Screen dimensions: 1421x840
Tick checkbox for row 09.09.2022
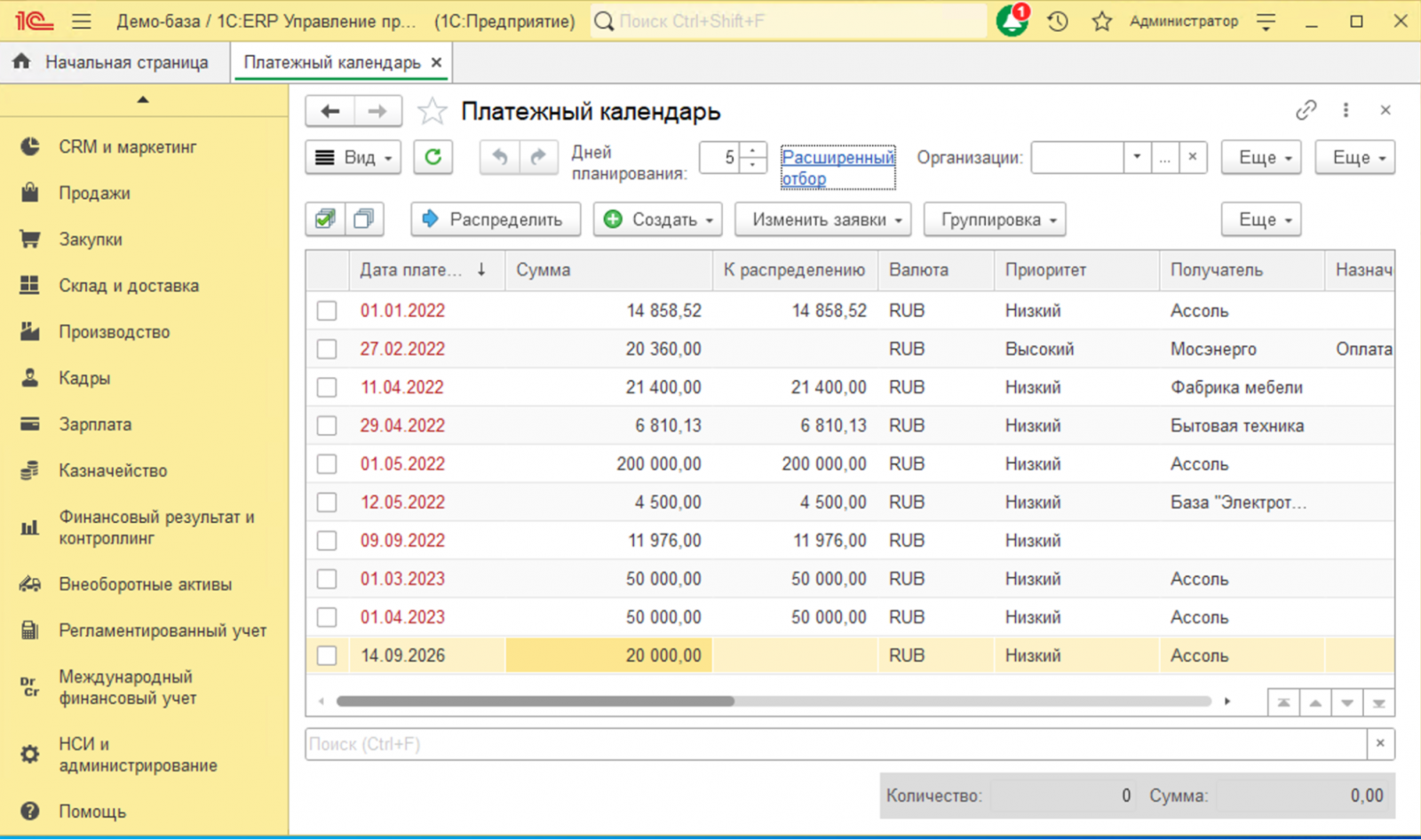tap(327, 540)
